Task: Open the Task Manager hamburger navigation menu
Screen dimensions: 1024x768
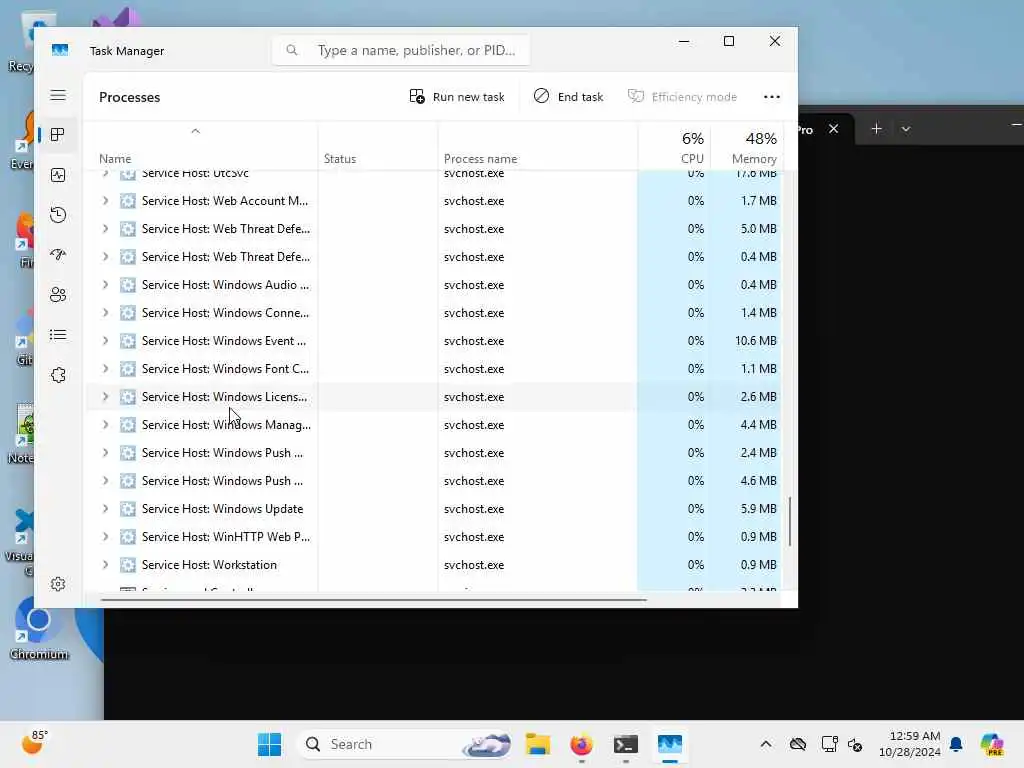Action: (58, 95)
